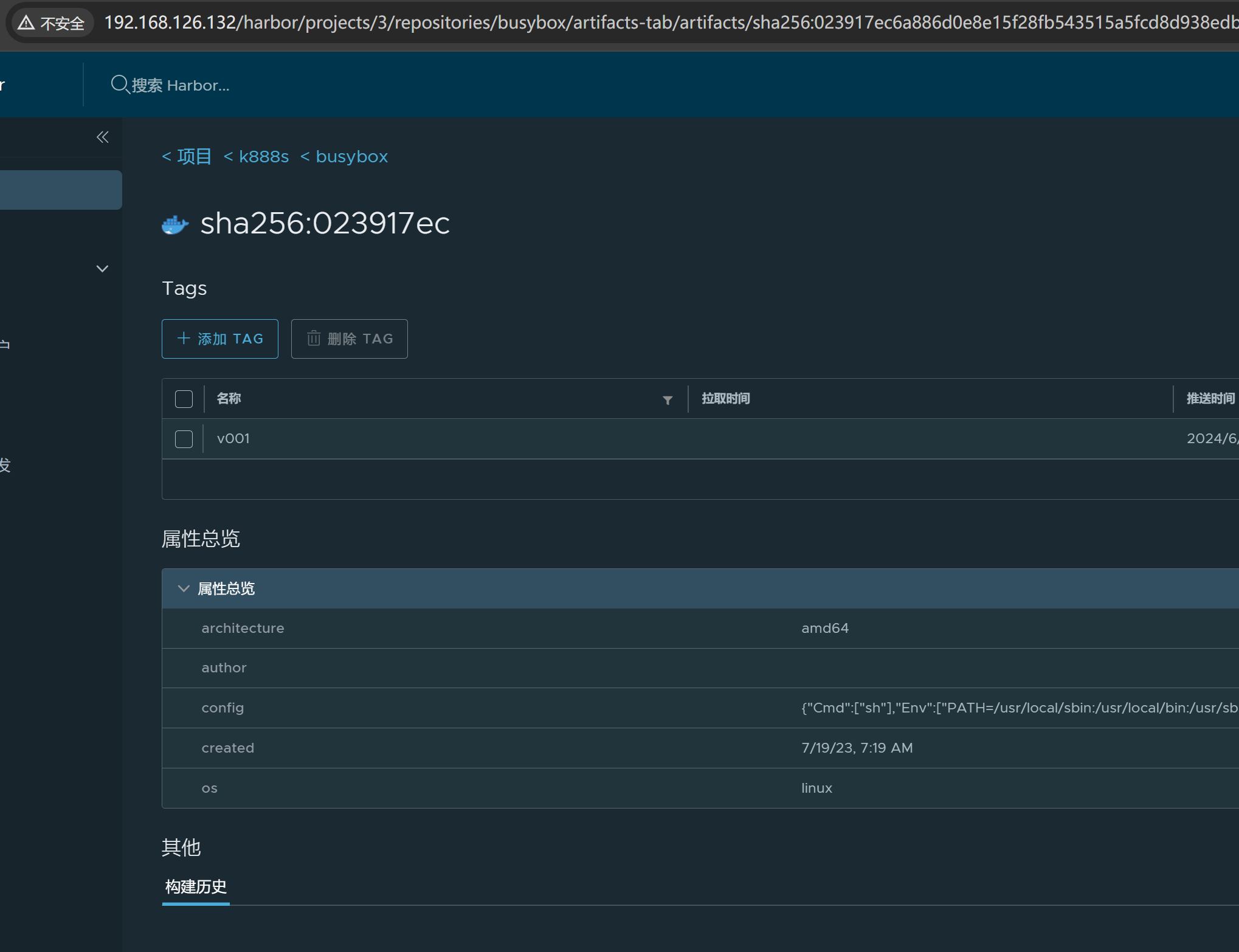Click the Docker whale artifact icon

pyautogui.click(x=175, y=225)
